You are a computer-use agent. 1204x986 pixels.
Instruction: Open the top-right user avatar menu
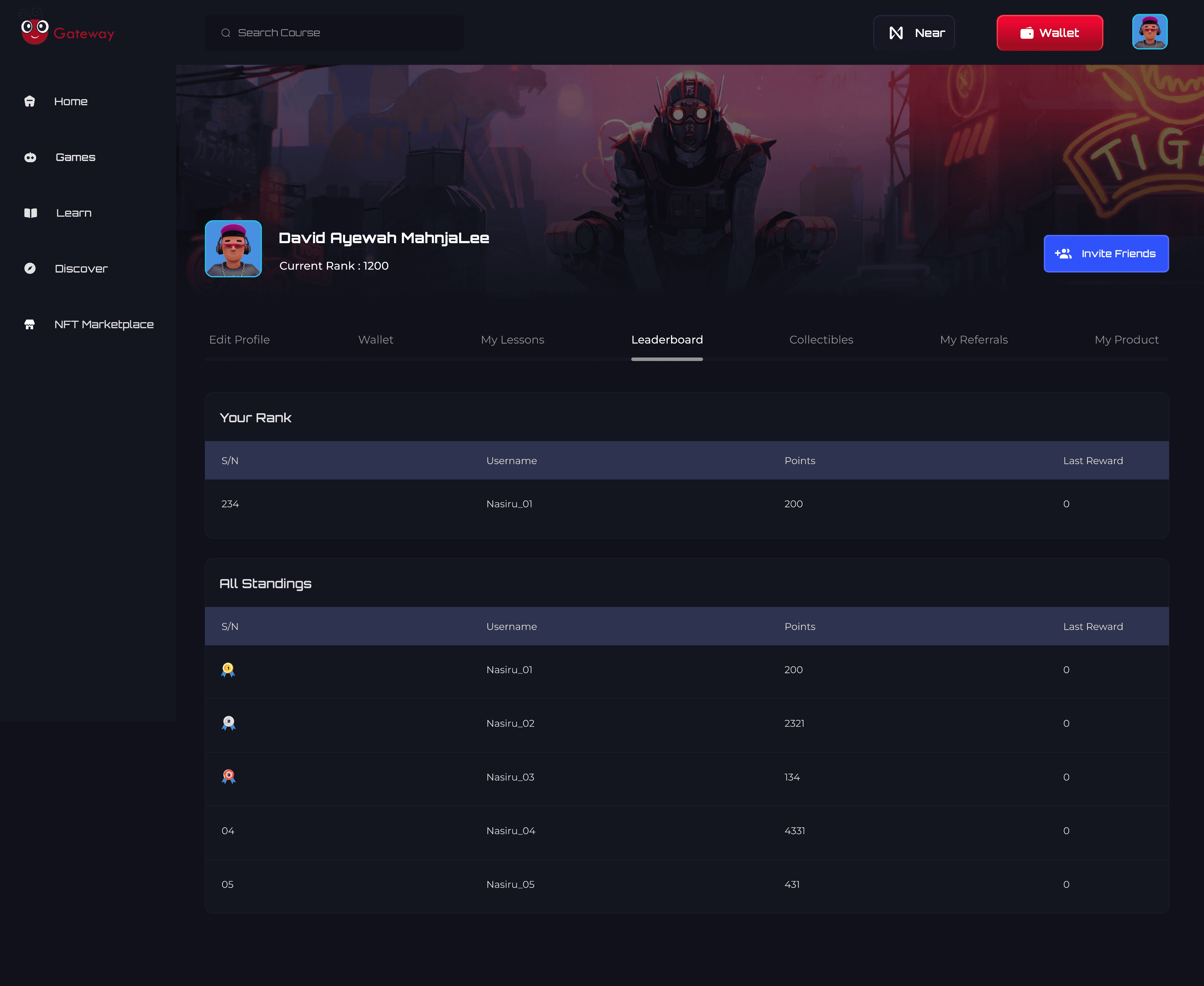(x=1150, y=32)
